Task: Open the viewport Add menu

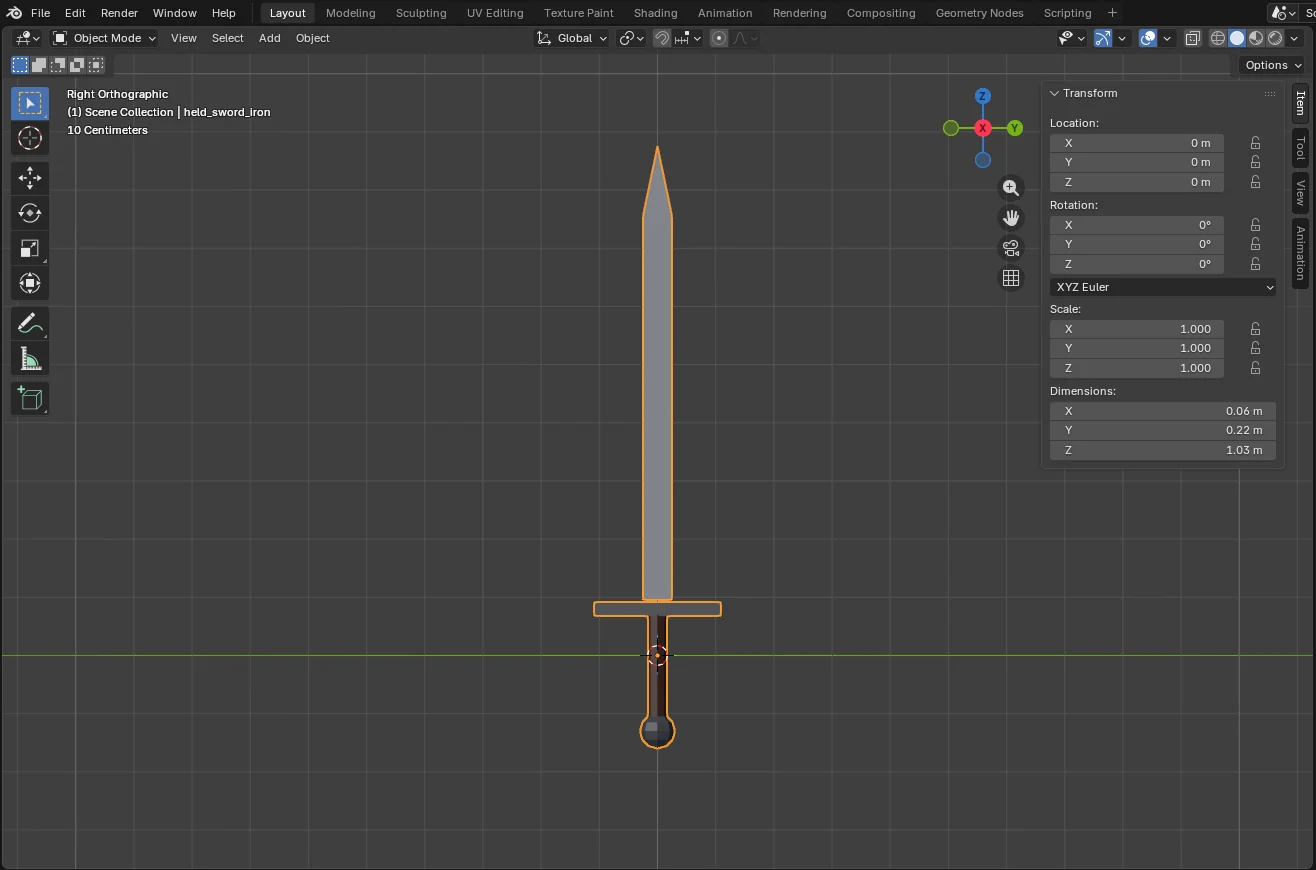Action: [x=270, y=38]
